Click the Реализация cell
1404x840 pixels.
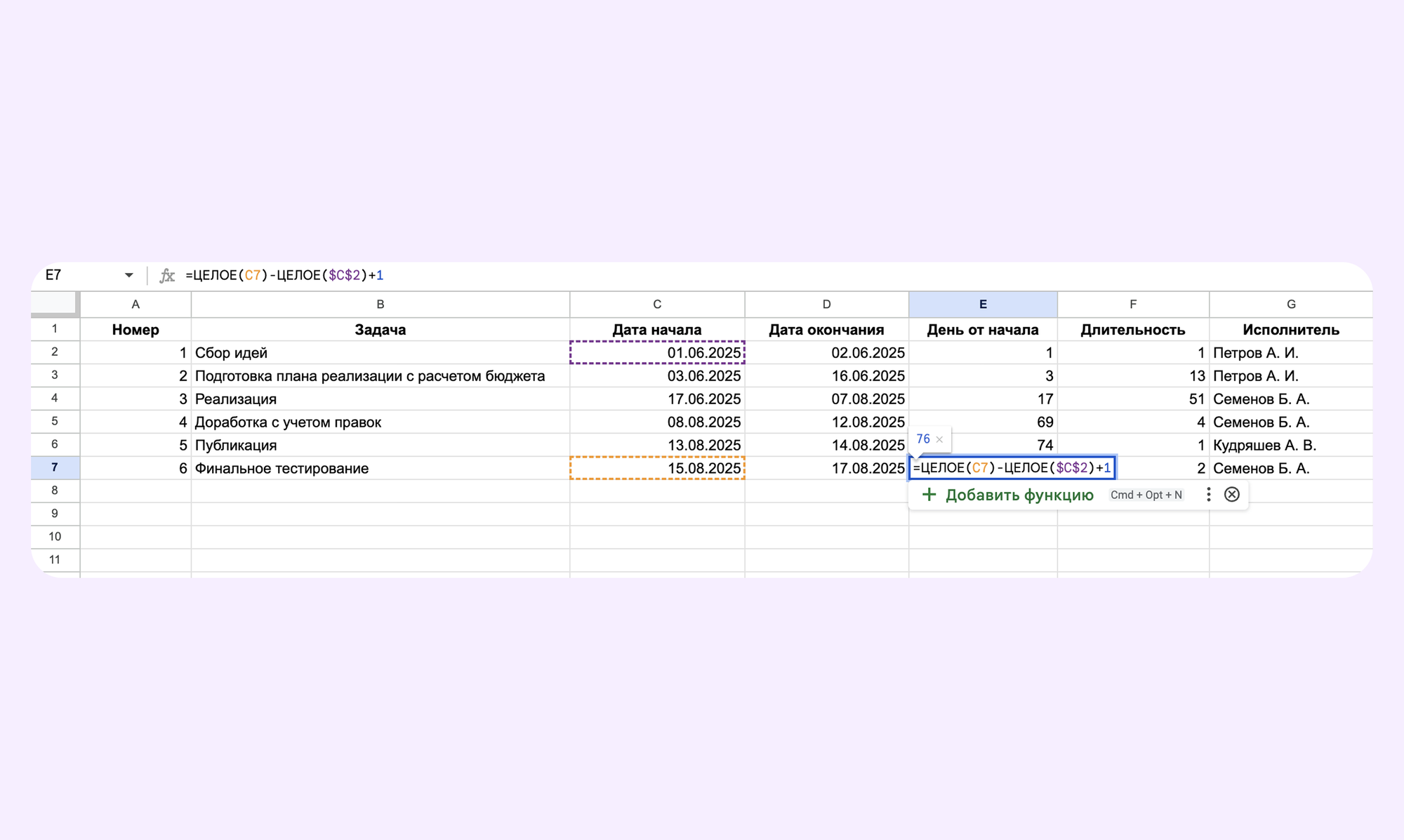(x=380, y=399)
